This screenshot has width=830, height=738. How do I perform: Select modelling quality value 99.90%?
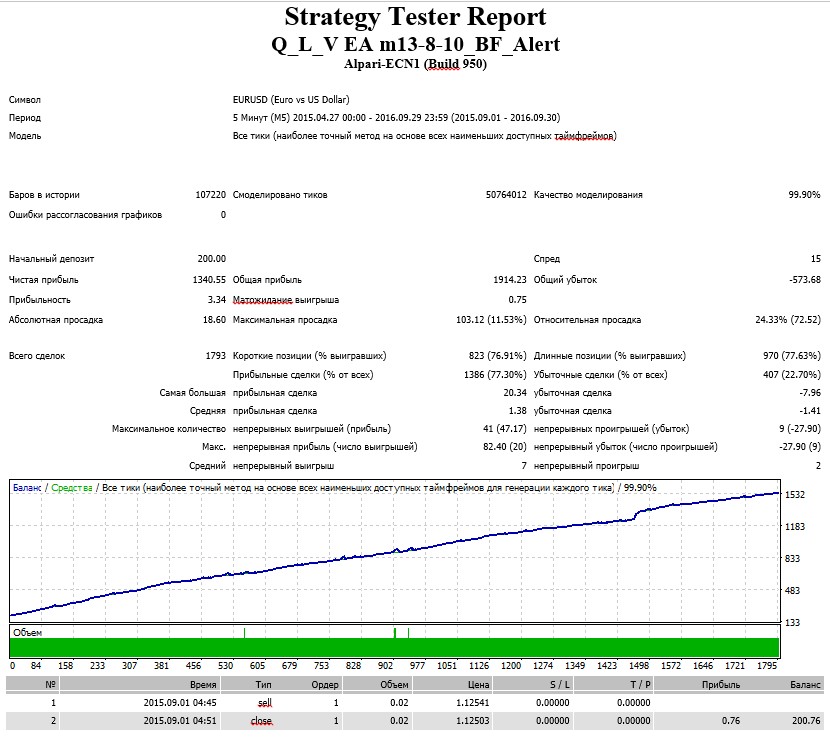coord(804,195)
